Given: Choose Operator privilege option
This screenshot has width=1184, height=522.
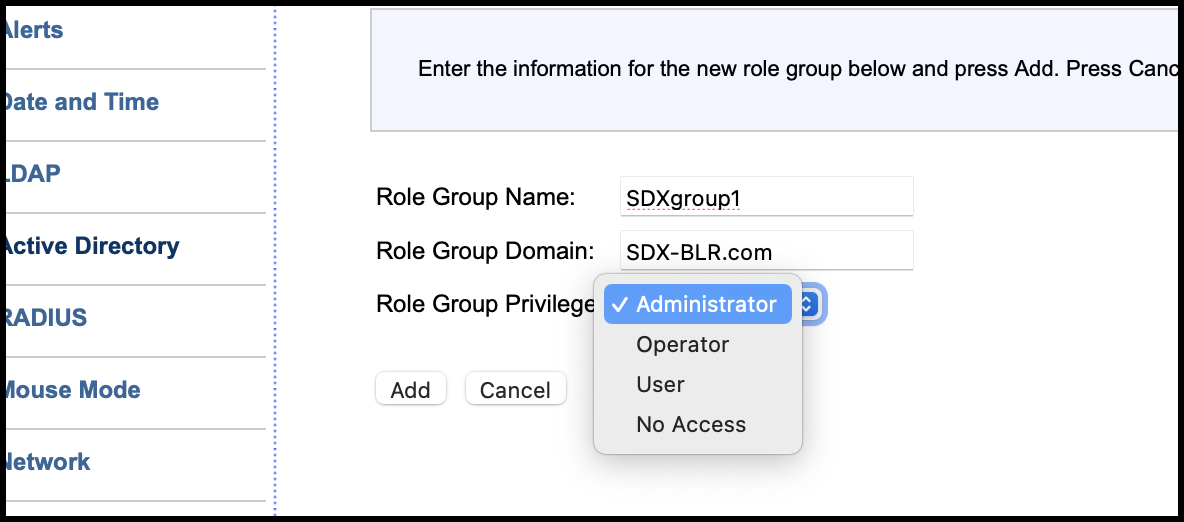Looking at the screenshot, I should point(683,344).
